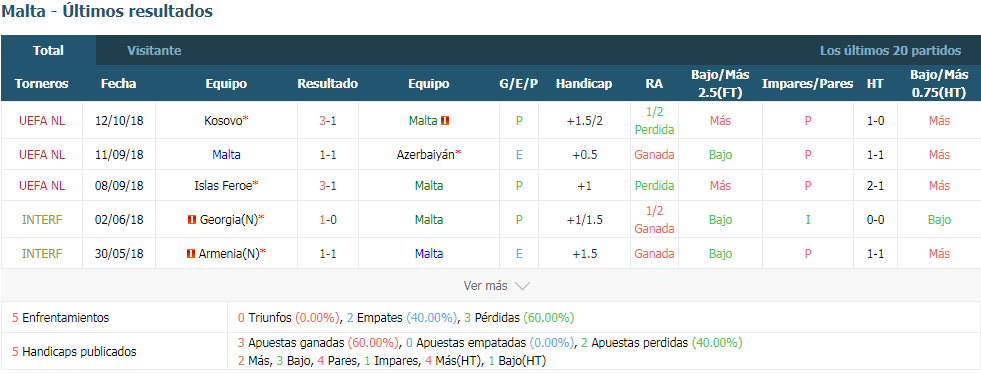Click the Impares/Pares column header

coord(807,84)
